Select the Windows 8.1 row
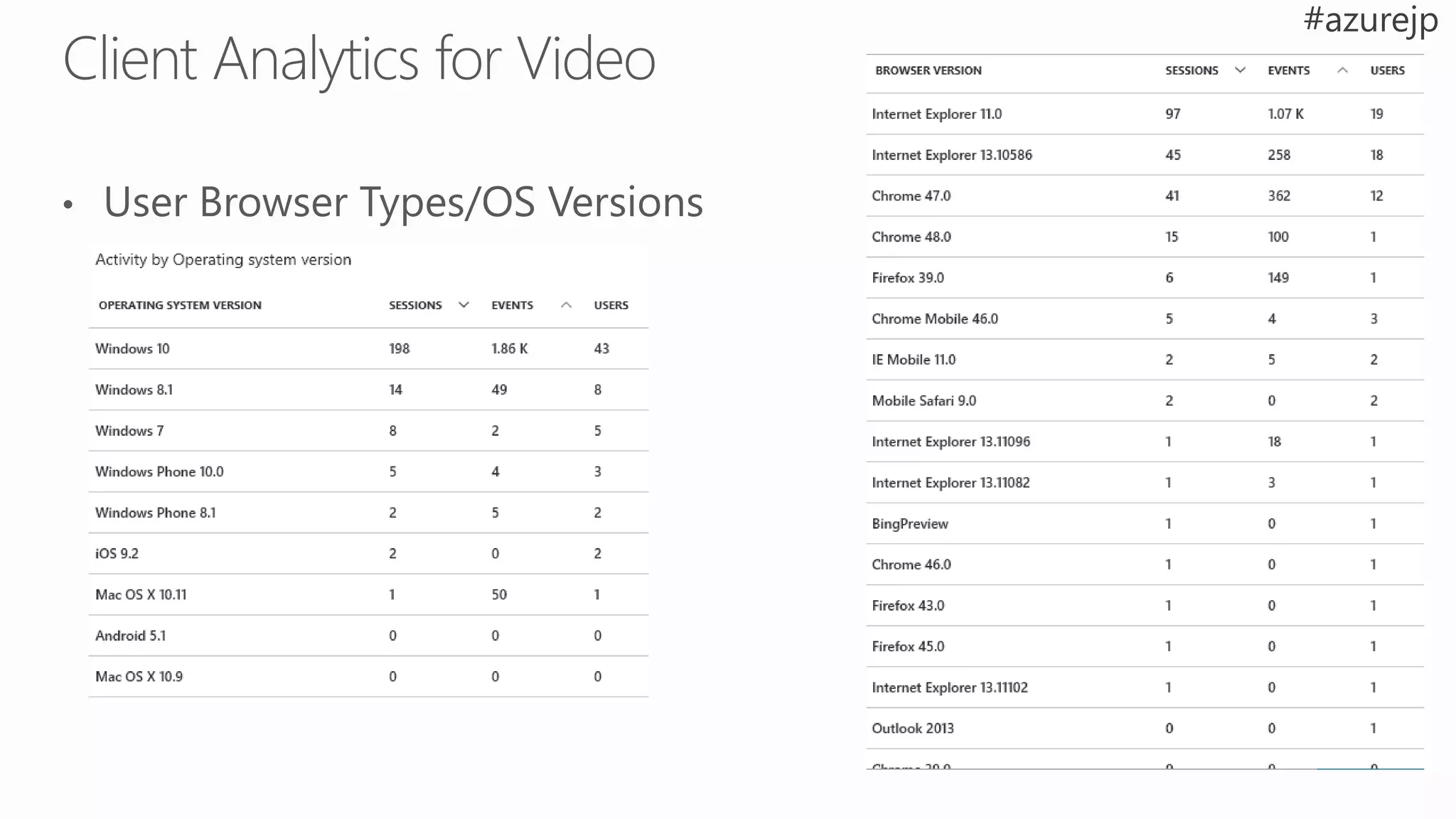This screenshot has height=819, width=1456. click(134, 390)
